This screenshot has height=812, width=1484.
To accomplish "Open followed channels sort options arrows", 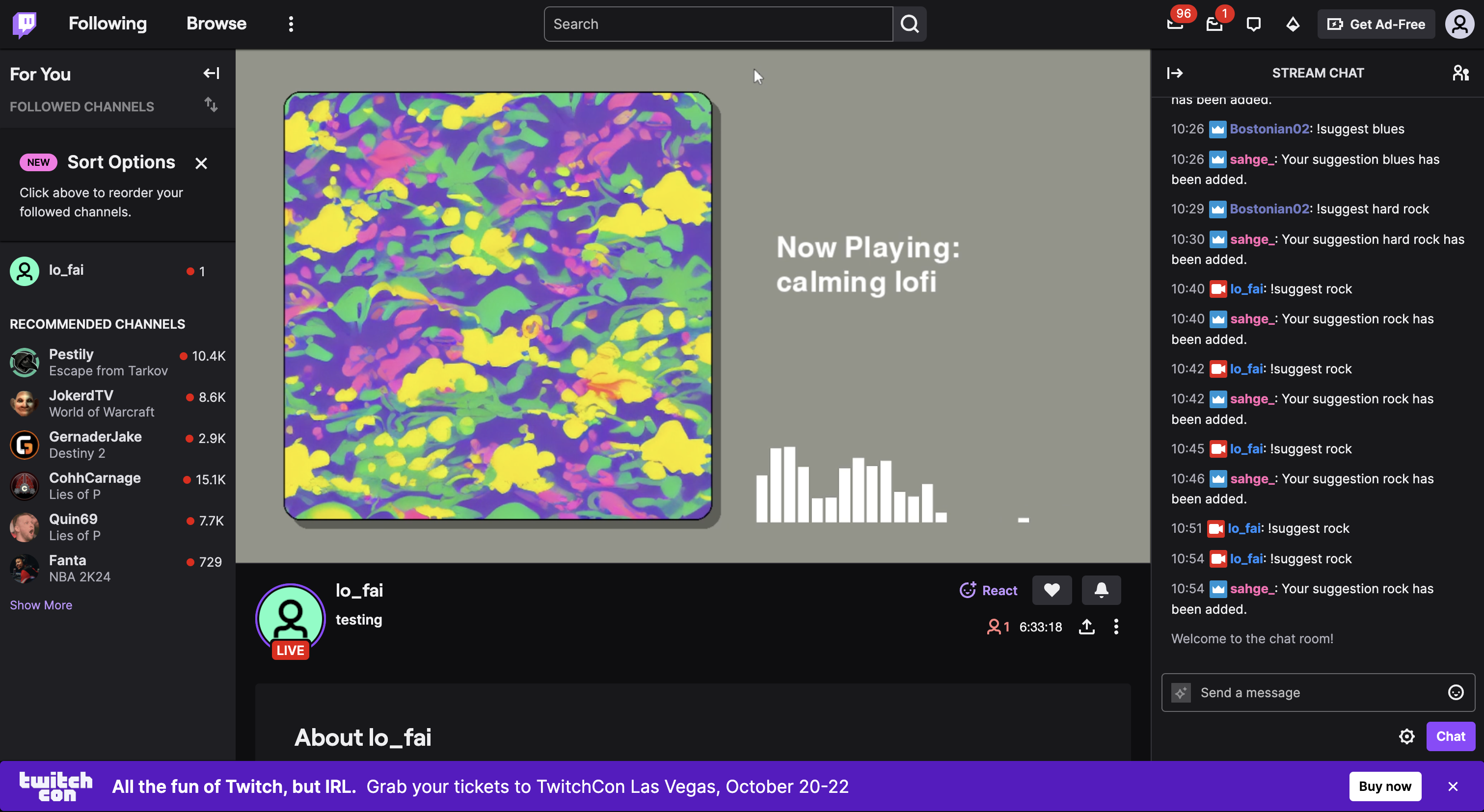I will click(x=211, y=105).
